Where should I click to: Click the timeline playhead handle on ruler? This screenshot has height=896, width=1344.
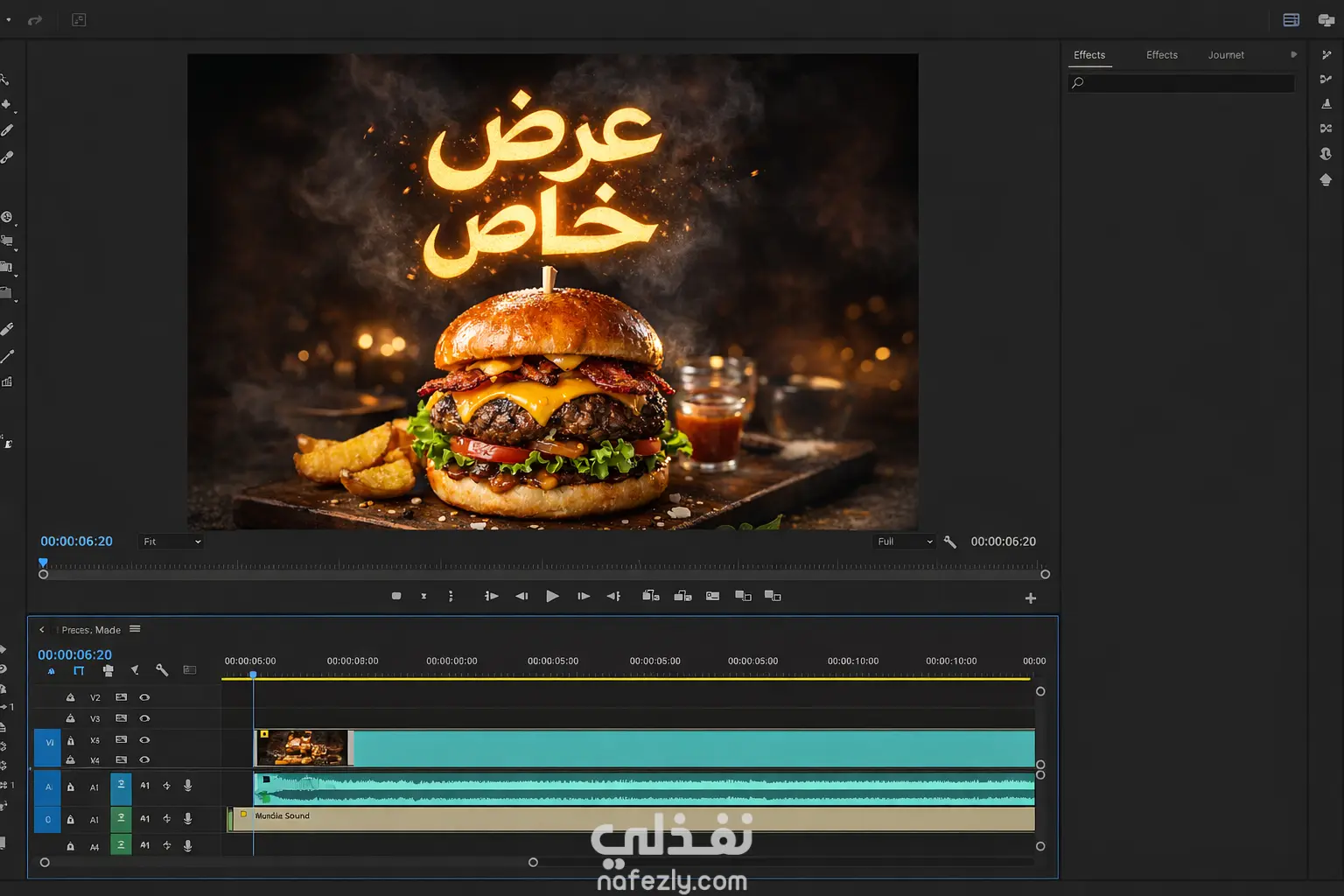coord(253,675)
